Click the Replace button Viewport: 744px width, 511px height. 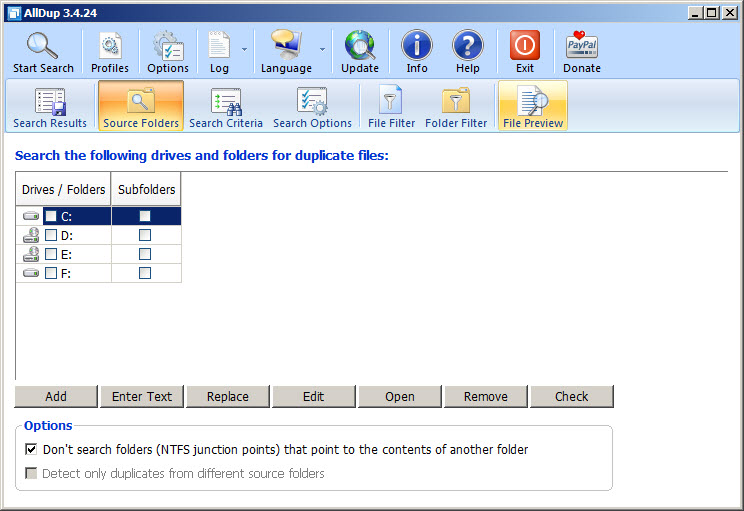click(x=228, y=397)
